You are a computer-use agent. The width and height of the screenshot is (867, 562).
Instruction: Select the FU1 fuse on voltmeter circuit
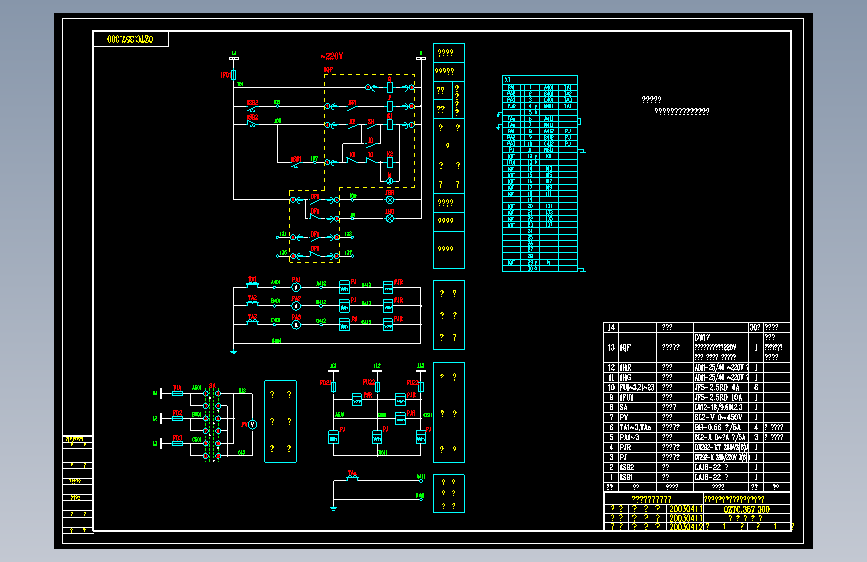coord(177,393)
